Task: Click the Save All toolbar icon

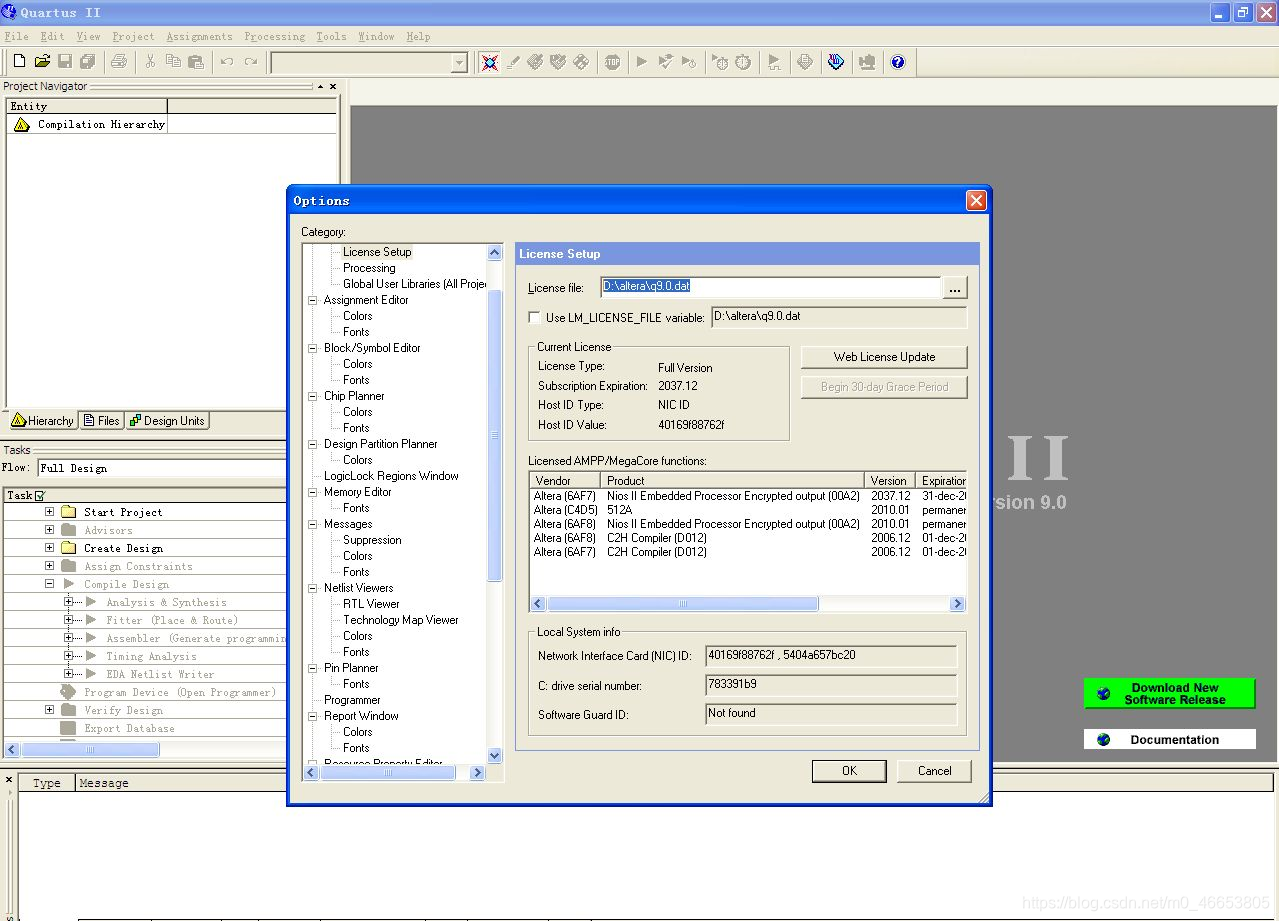Action: pos(88,62)
